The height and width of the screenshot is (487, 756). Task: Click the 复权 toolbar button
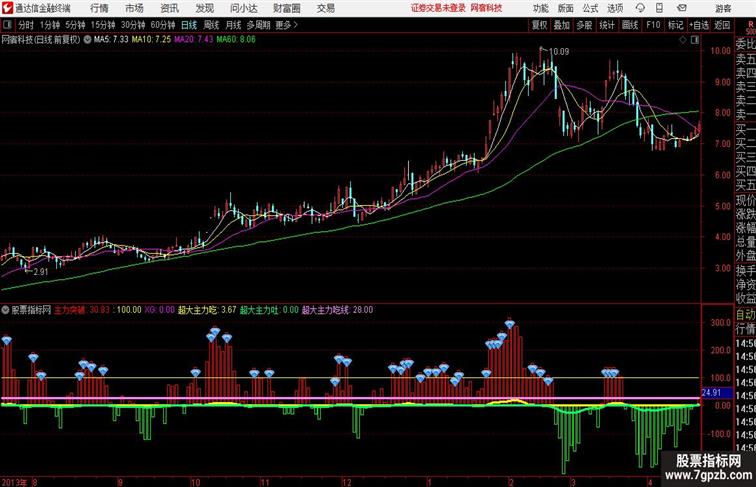tap(539, 25)
